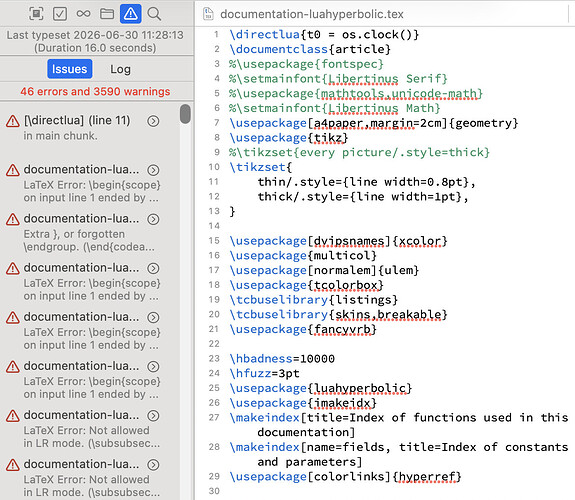Click the documentation-luahyperbolic.tex file title

pos(312,14)
